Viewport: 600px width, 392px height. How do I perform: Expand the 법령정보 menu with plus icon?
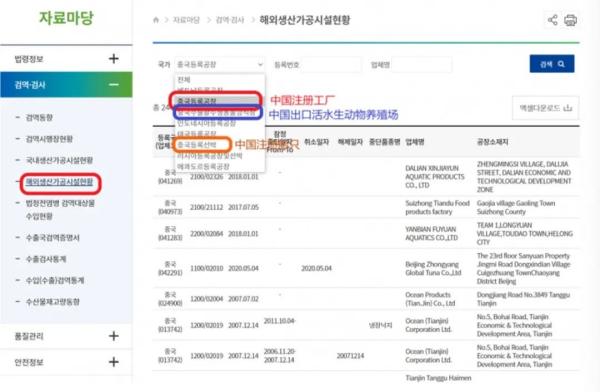pos(114,59)
